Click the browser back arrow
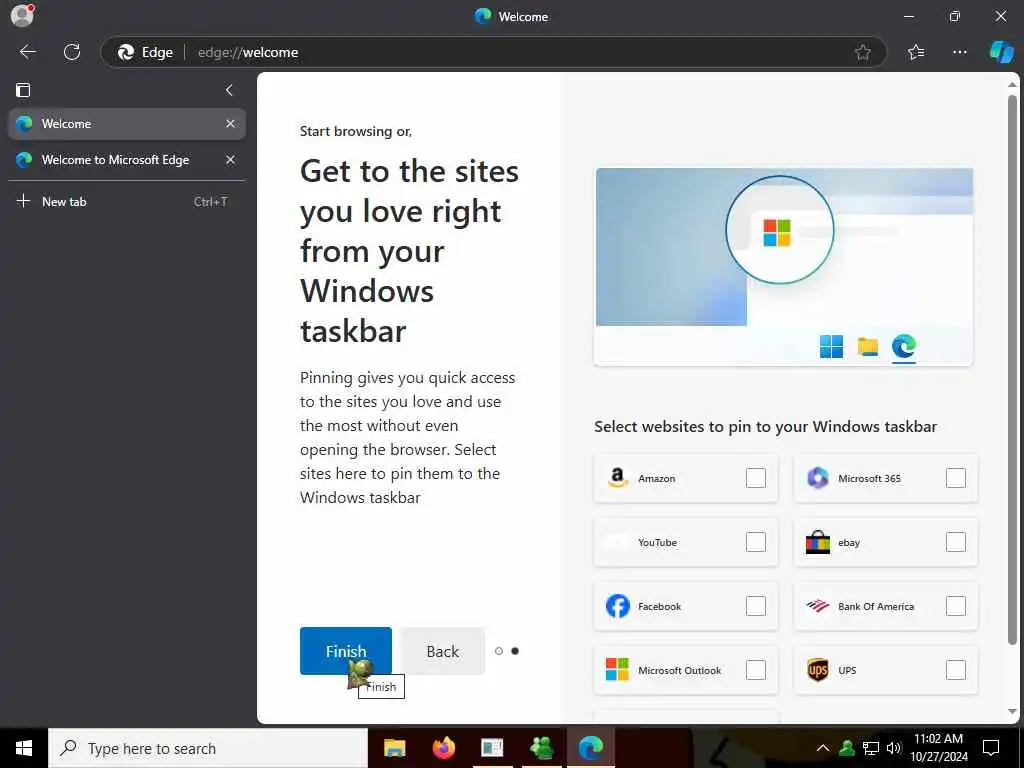1024x768 pixels. coord(27,52)
